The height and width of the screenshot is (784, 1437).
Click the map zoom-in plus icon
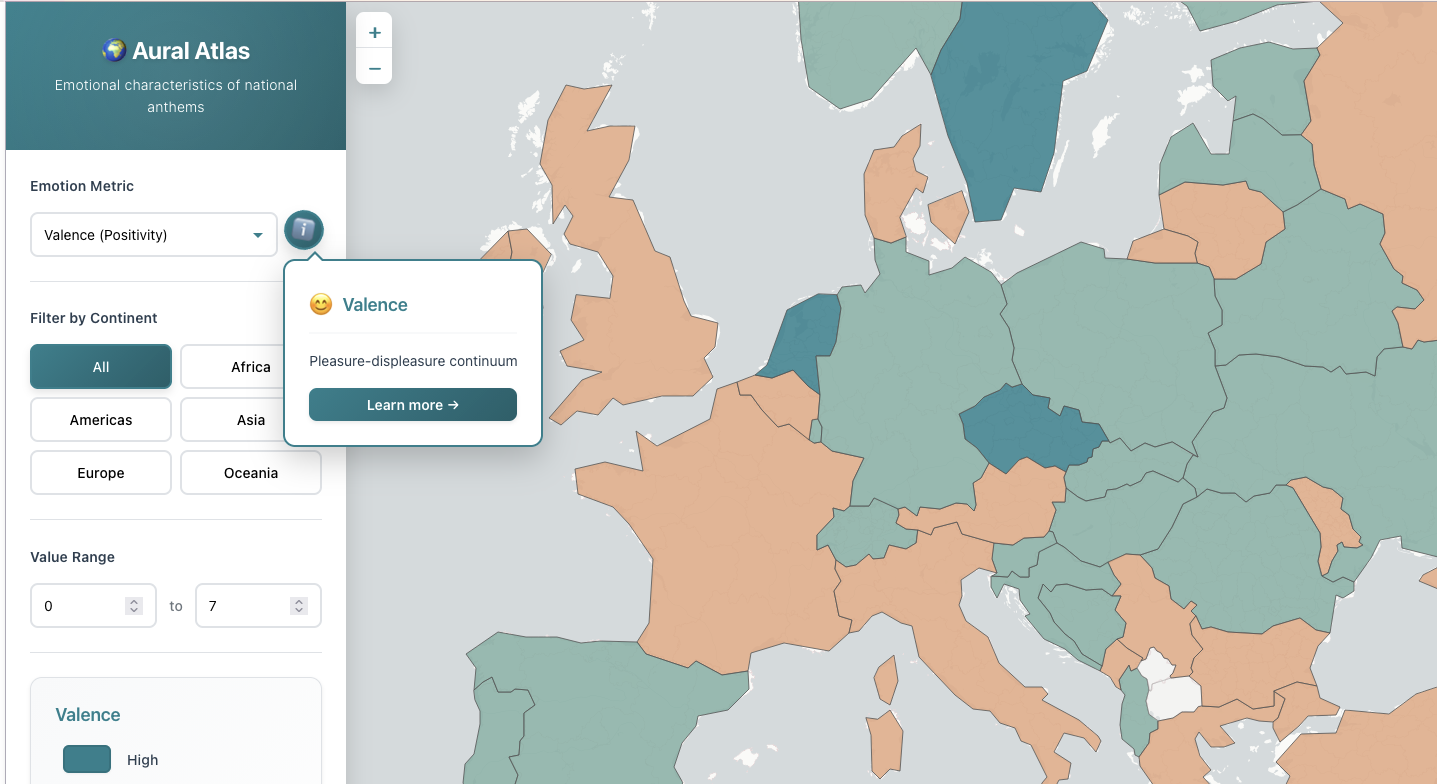click(374, 31)
